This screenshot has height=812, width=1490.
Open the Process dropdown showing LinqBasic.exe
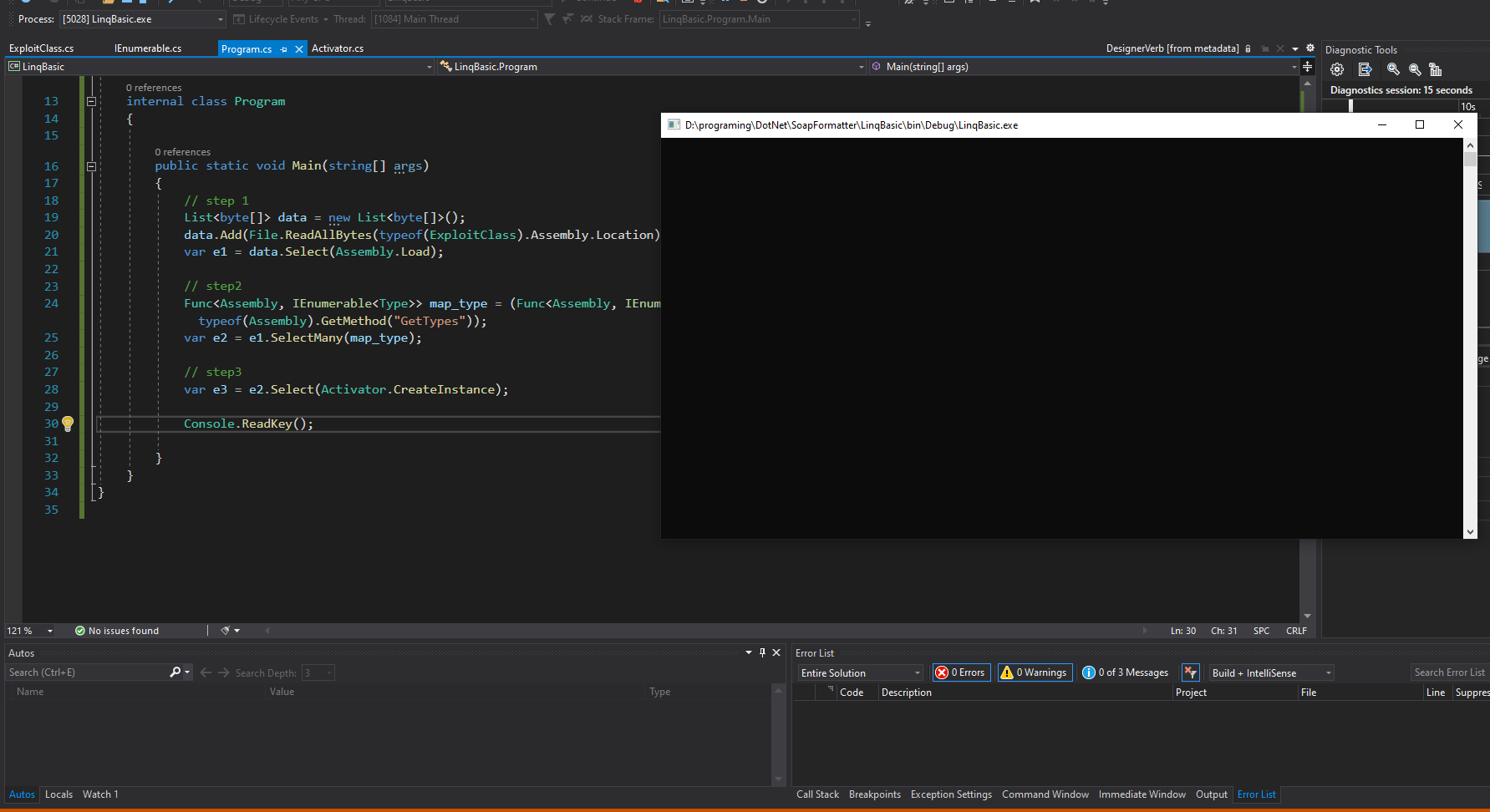[x=143, y=19]
